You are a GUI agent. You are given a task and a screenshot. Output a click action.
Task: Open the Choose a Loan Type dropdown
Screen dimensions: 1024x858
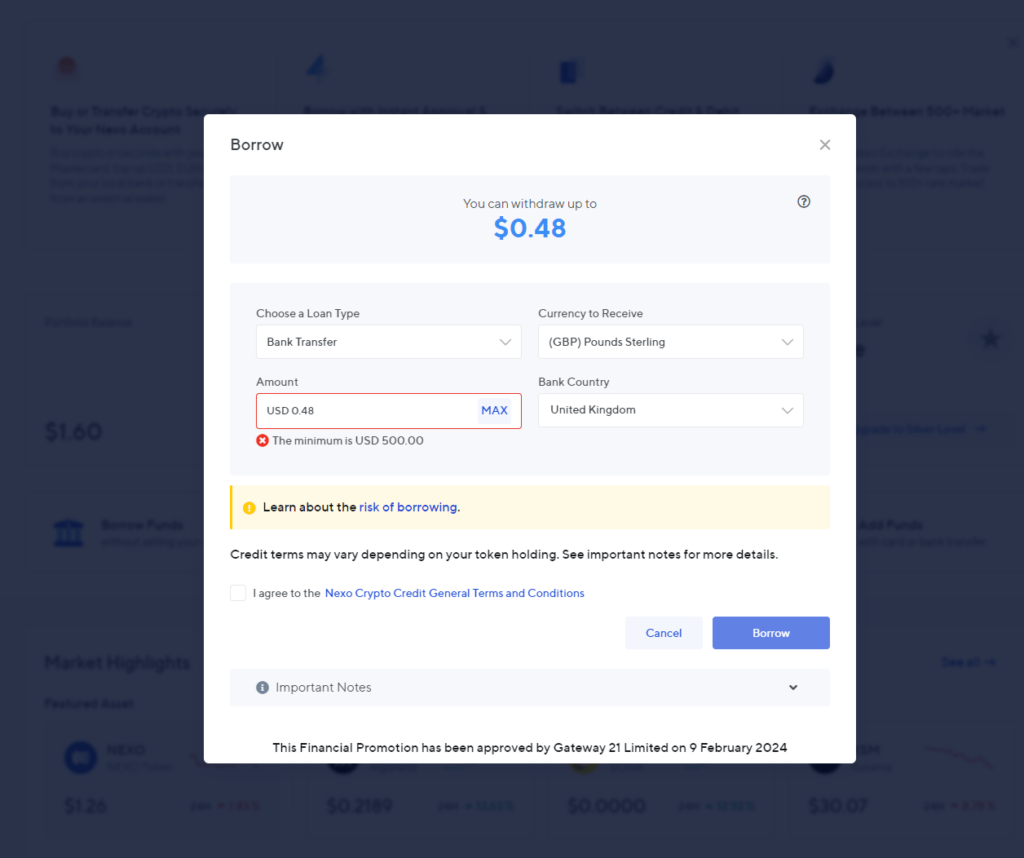[x=388, y=341]
